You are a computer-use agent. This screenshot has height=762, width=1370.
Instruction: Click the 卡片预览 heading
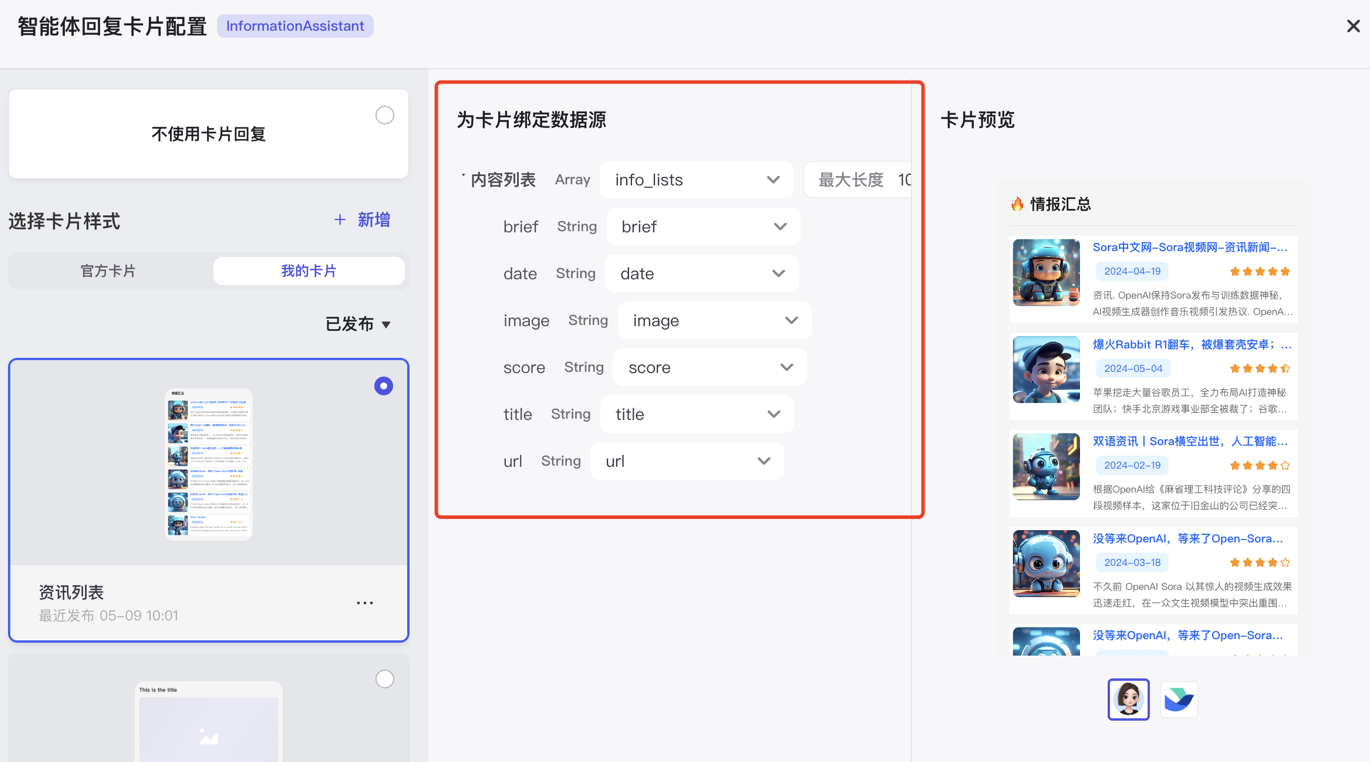tap(977, 120)
